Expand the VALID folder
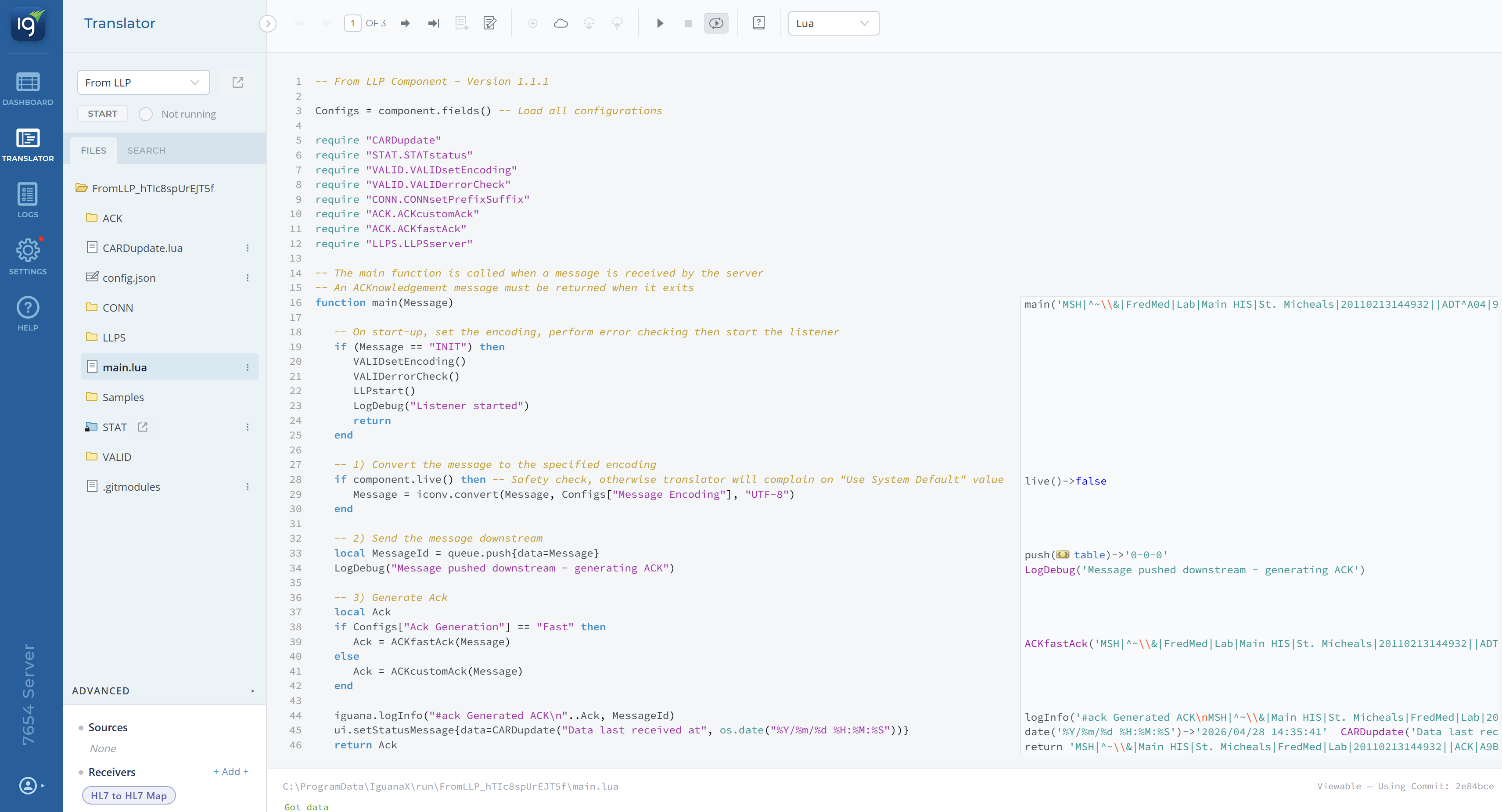1502x812 pixels. [108, 456]
